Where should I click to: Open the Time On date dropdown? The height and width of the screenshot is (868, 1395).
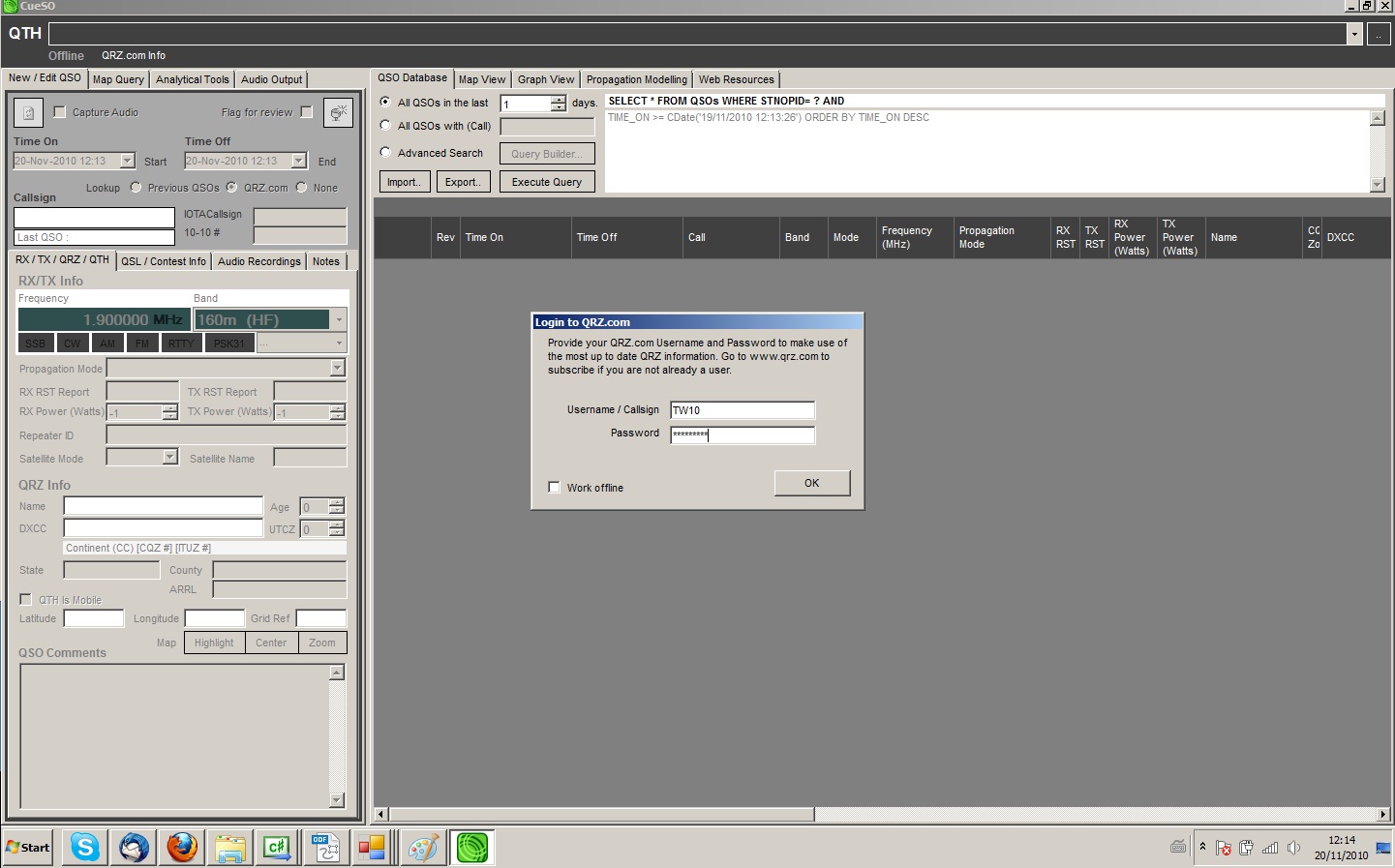tap(128, 161)
